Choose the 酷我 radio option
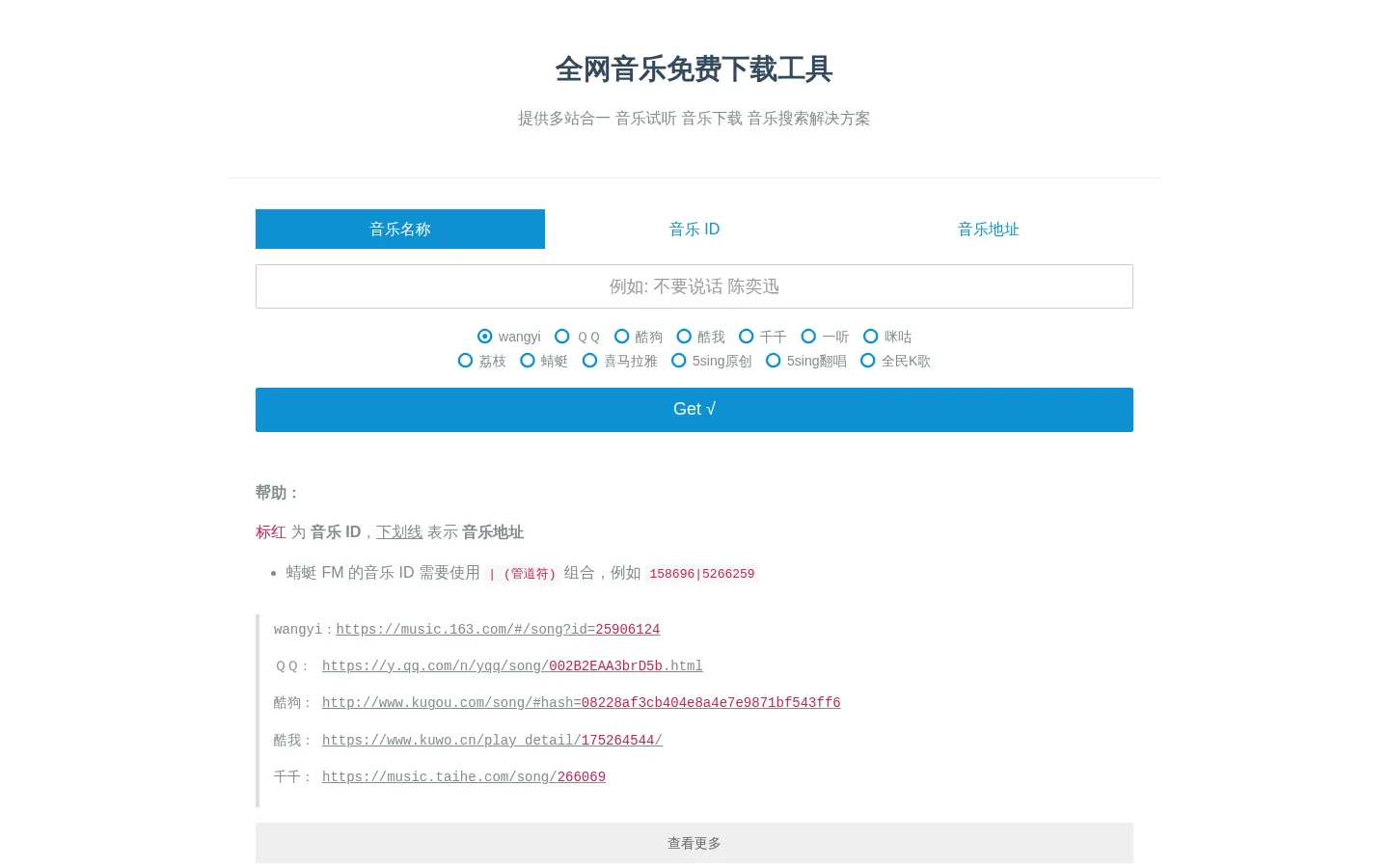The height and width of the screenshot is (868, 1389). (x=684, y=337)
